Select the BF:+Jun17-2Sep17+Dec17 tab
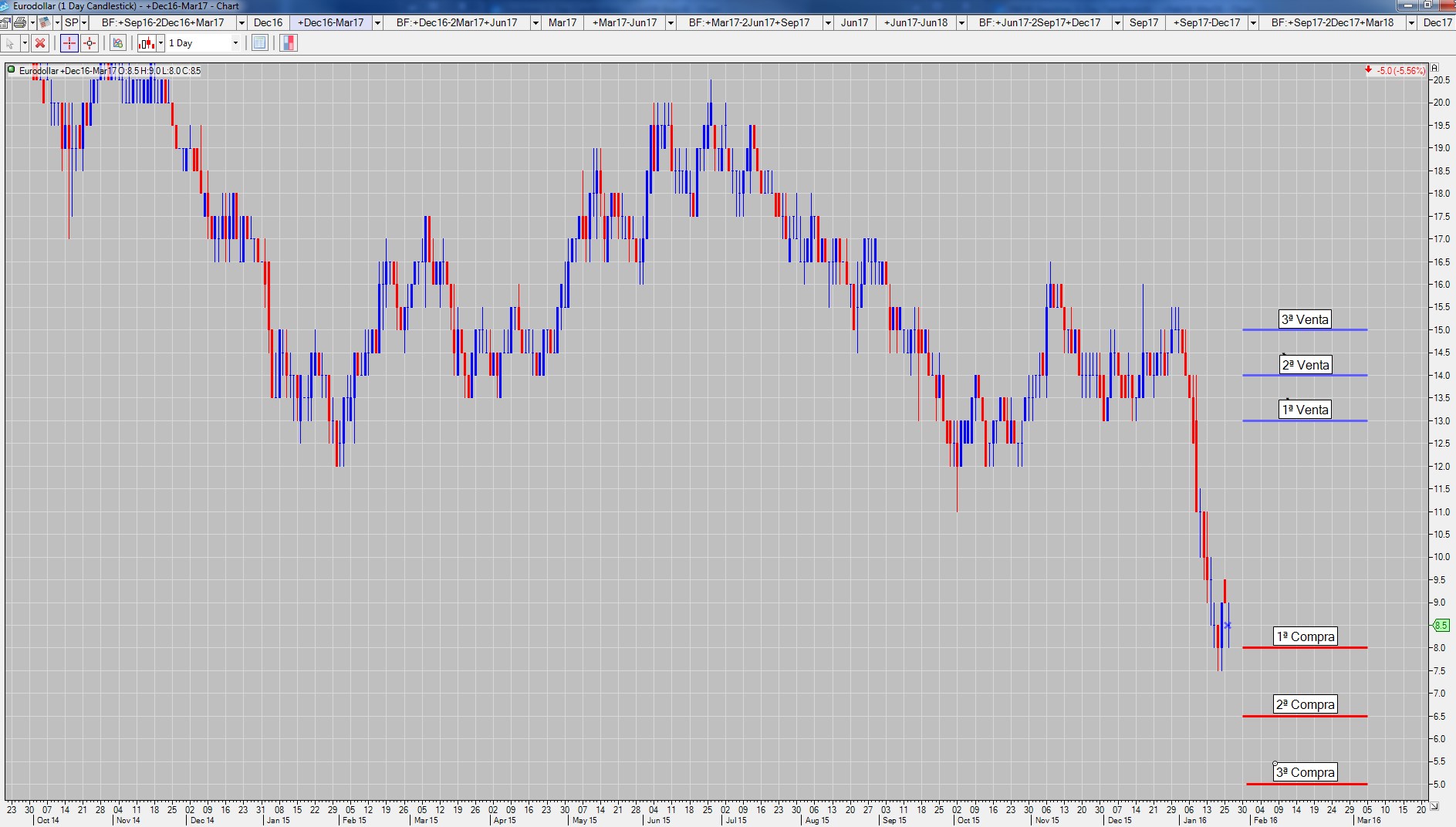1456x827 pixels. tap(1039, 22)
